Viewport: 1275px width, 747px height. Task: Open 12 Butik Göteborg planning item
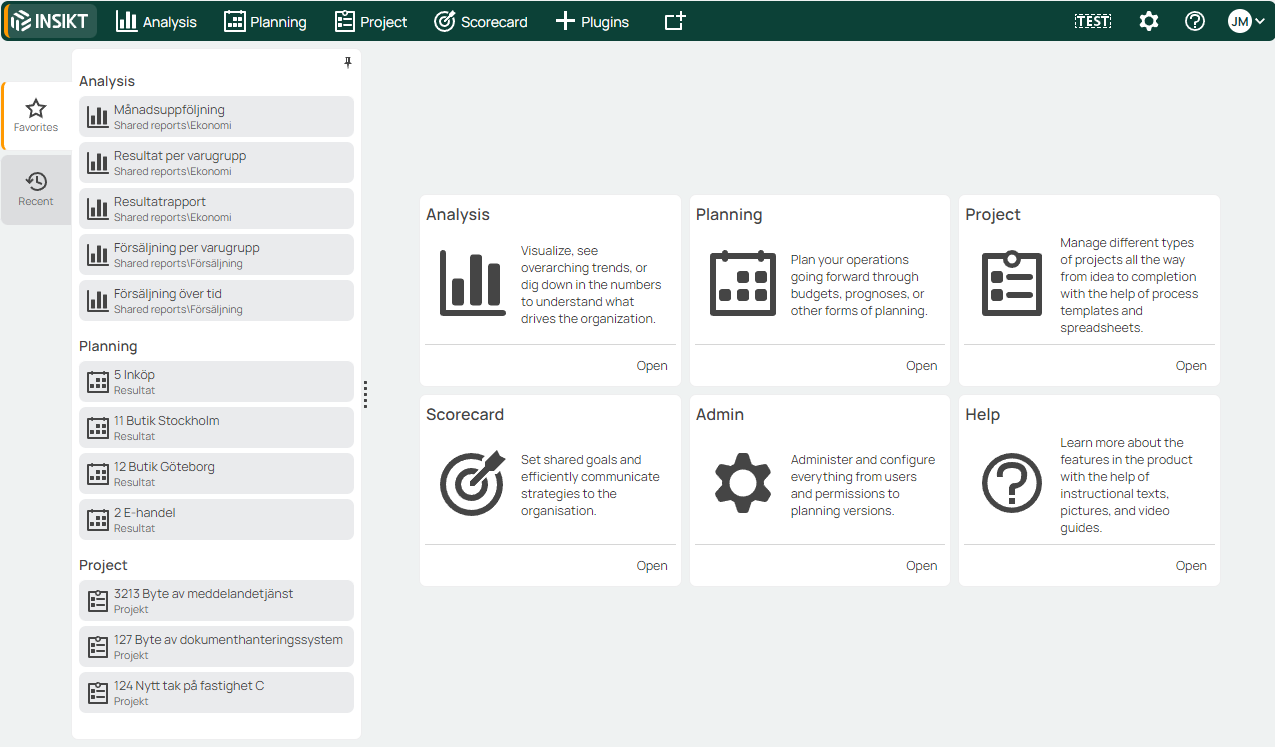click(x=216, y=473)
